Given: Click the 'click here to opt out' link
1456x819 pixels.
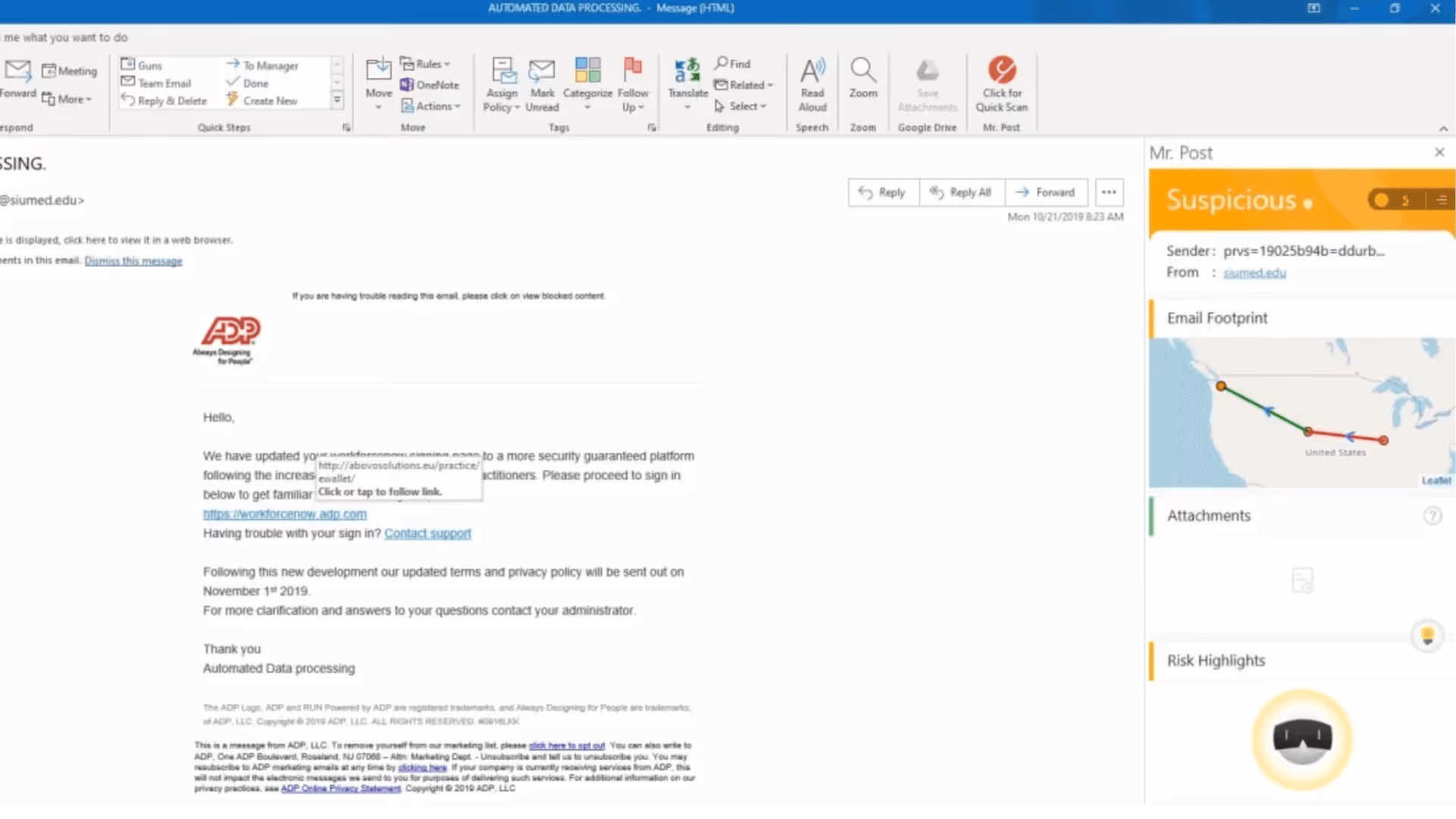Looking at the screenshot, I should coord(566,745).
